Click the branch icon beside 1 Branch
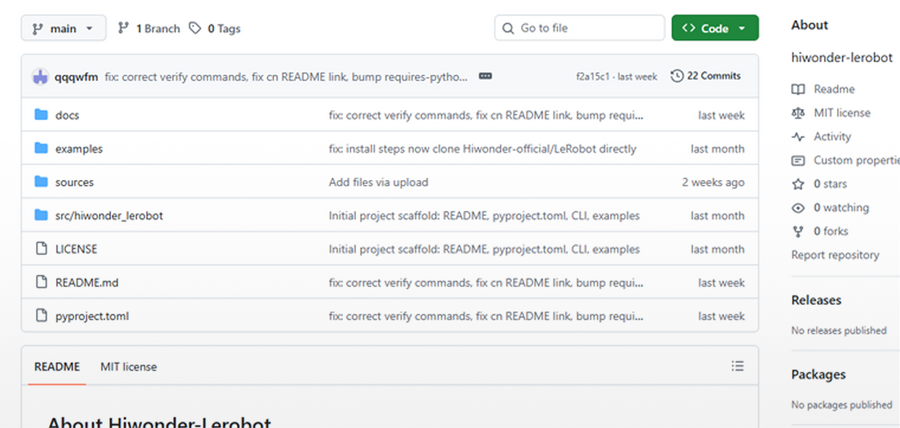 [x=123, y=28]
